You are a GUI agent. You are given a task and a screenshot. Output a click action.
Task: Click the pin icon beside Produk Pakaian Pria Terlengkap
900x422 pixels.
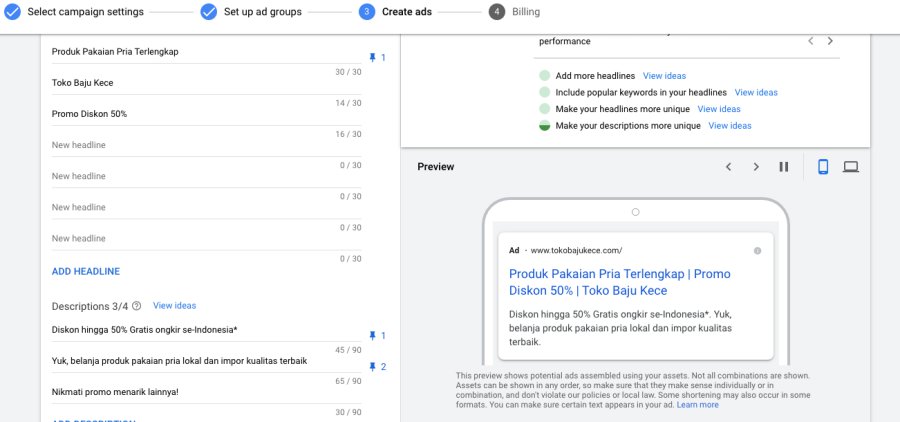tap(373, 57)
